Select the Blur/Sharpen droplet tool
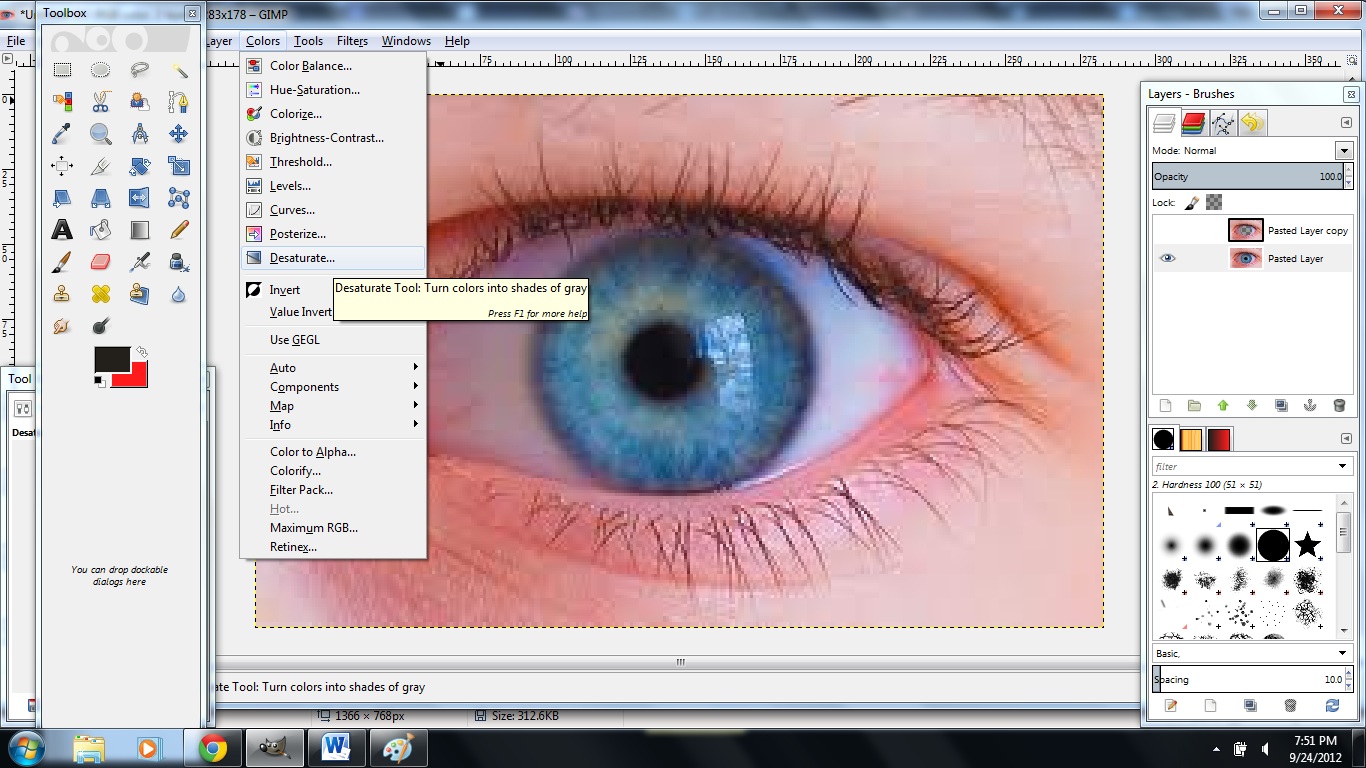The height and width of the screenshot is (768, 1366). pos(179,294)
